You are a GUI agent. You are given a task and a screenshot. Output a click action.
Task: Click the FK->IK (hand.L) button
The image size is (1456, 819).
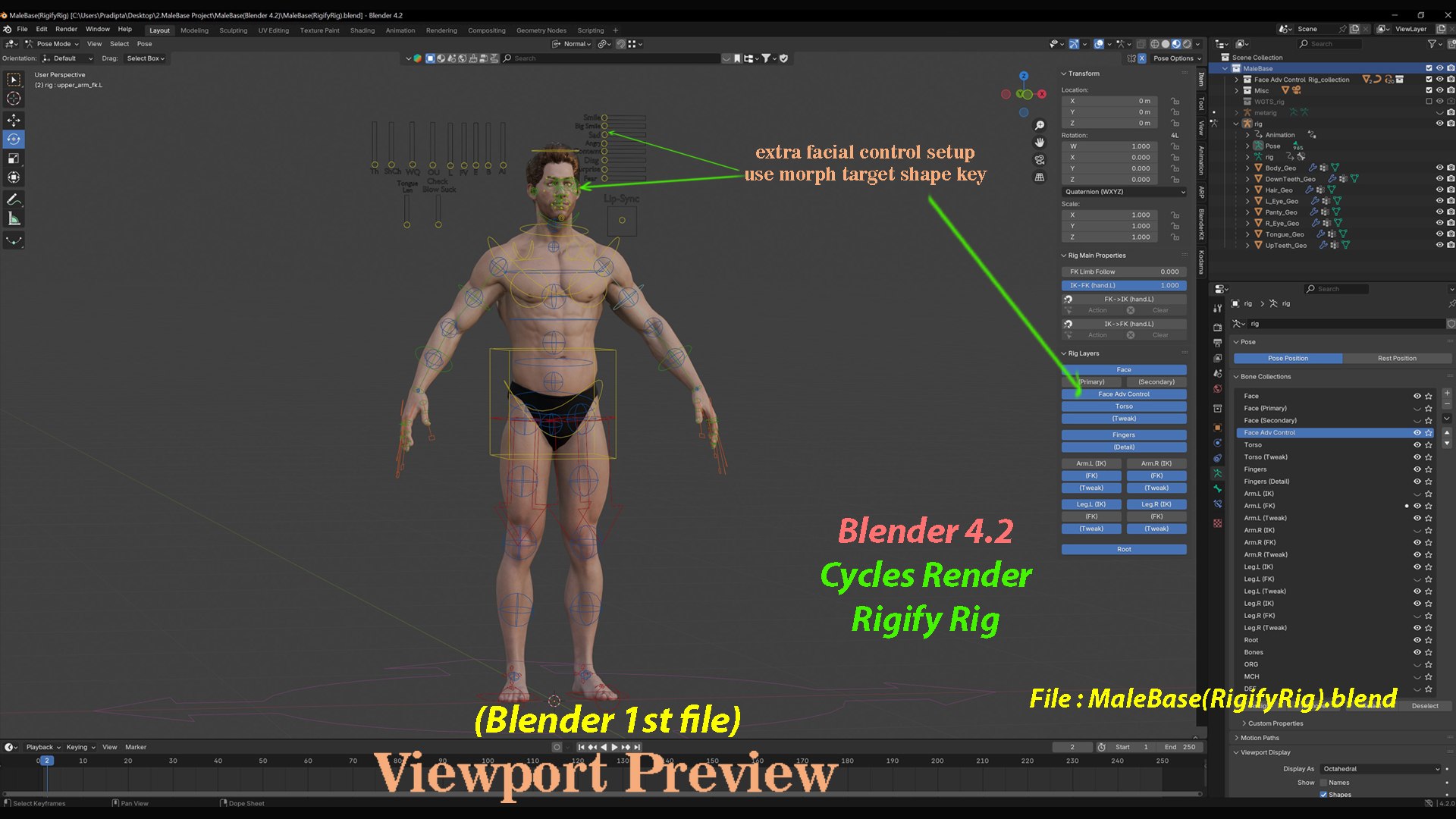1129,299
